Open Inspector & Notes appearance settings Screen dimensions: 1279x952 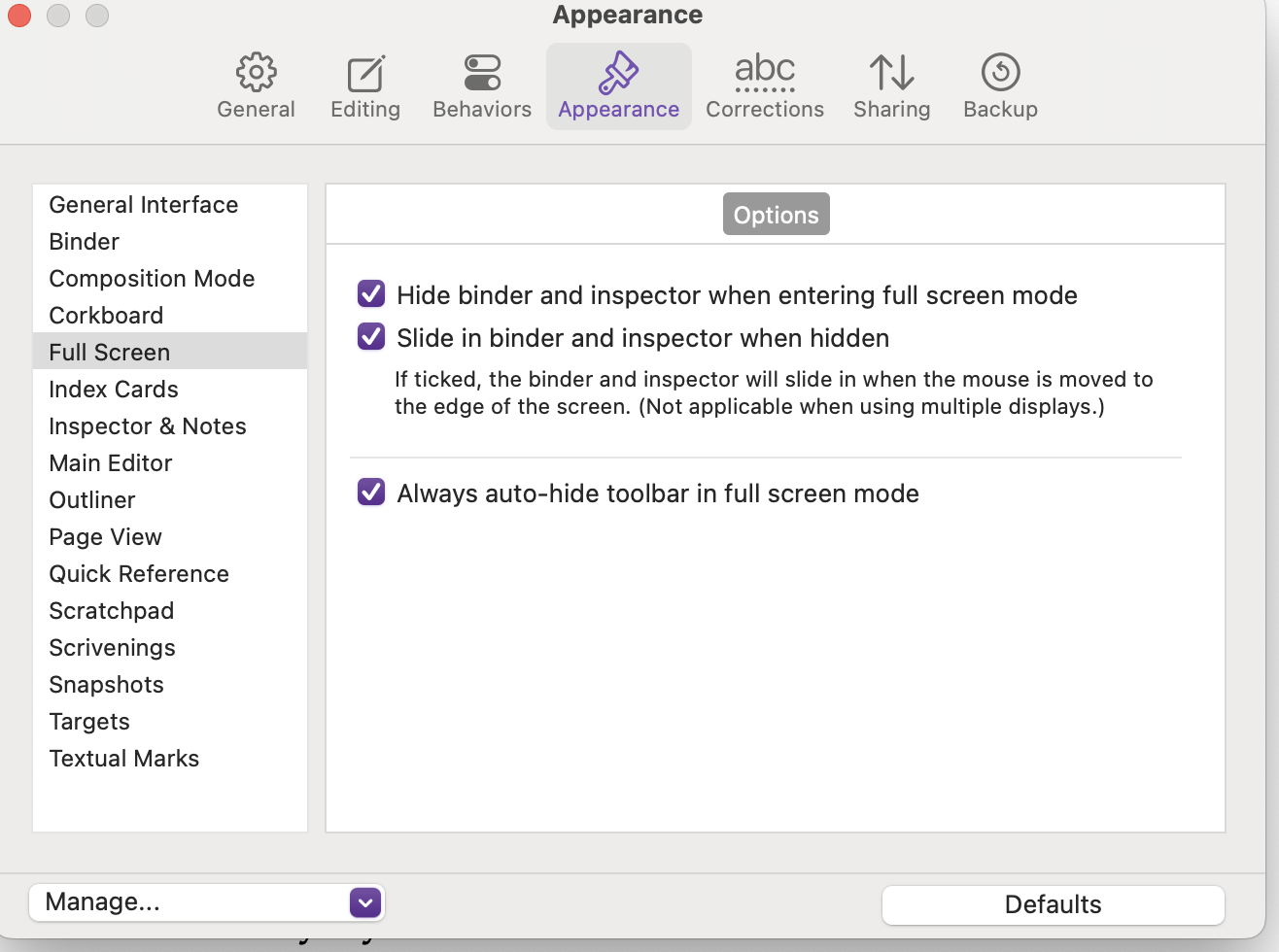148,426
